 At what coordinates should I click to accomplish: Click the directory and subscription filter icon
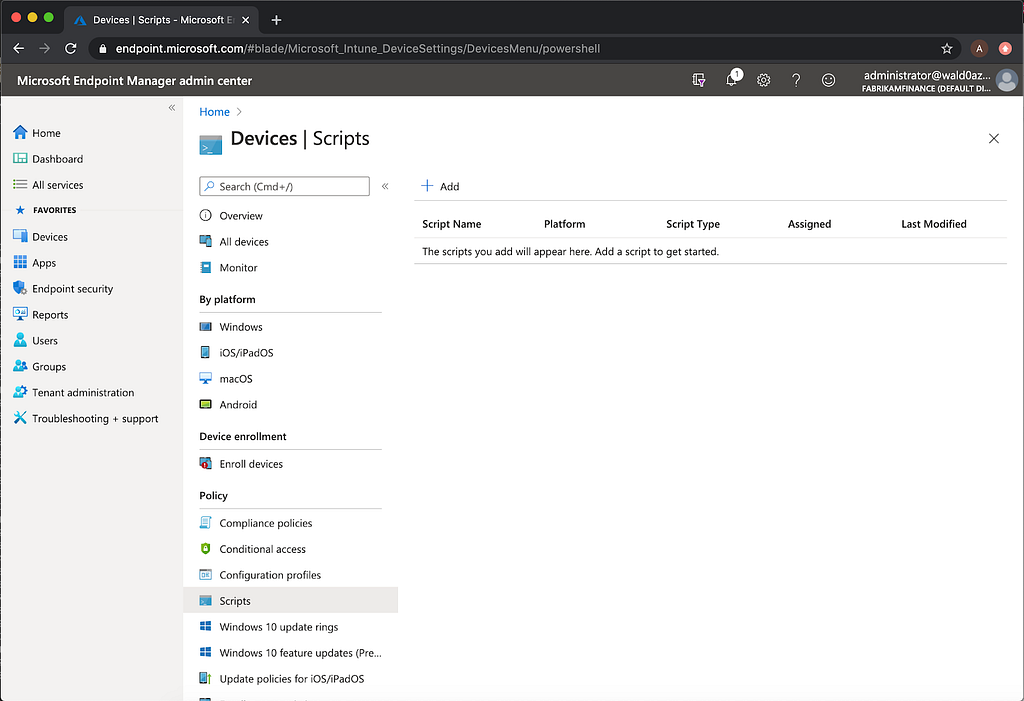coord(699,80)
